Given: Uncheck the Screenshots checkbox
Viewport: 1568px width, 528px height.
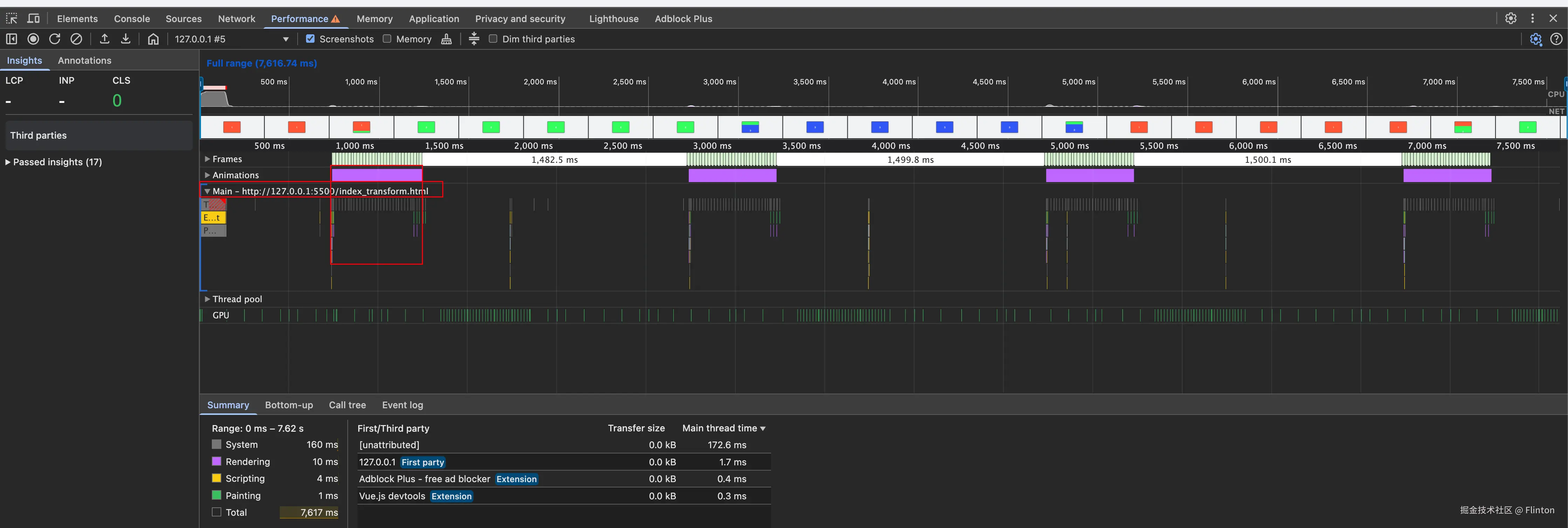Looking at the screenshot, I should pos(311,39).
